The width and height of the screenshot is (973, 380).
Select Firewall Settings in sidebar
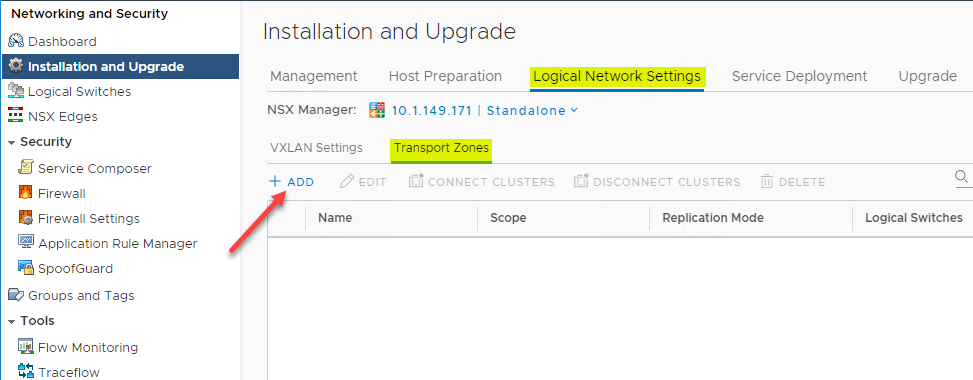[89, 219]
